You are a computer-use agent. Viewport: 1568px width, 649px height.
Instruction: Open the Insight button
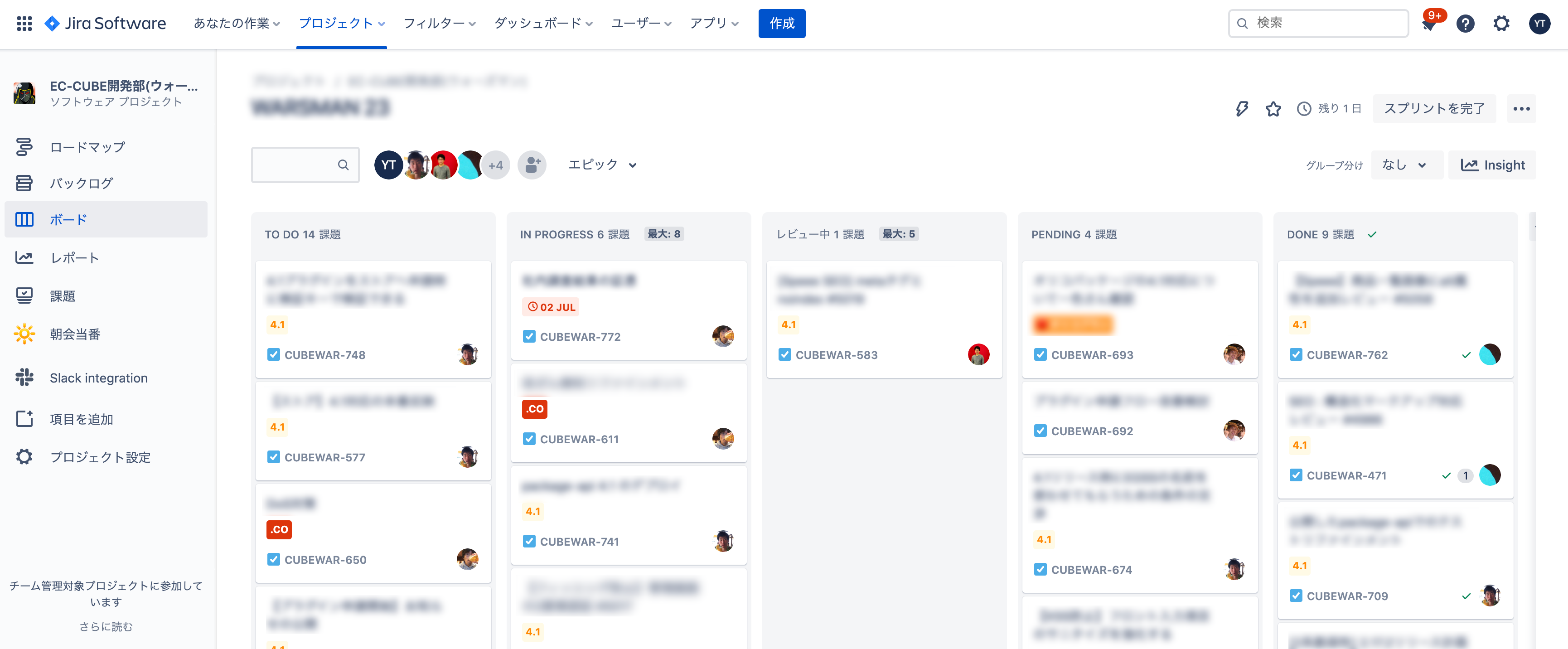click(1492, 165)
